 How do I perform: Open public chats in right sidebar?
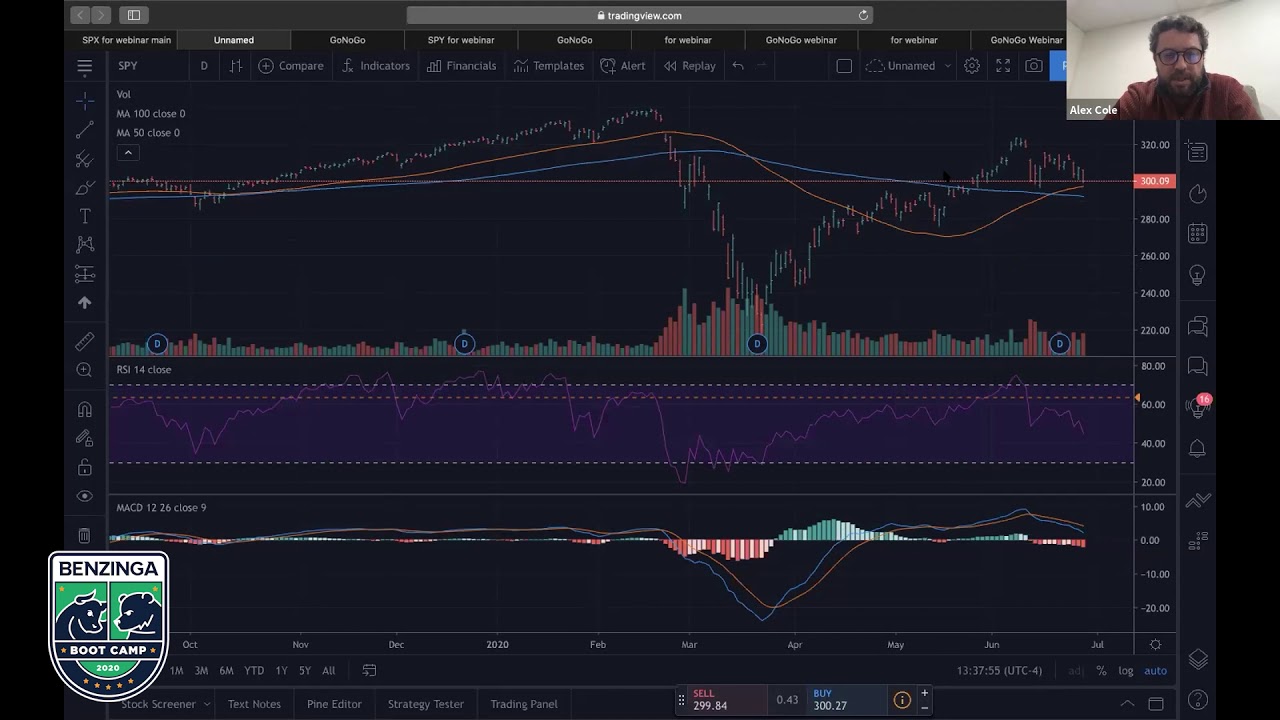coord(1197,326)
